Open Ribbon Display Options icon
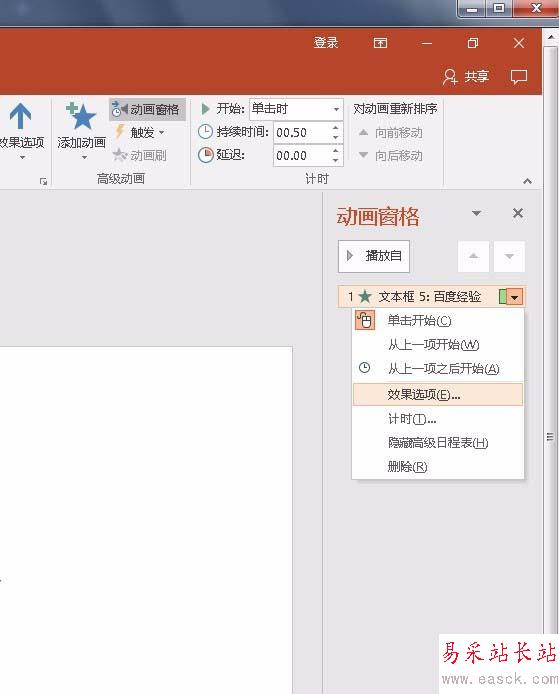 (380, 43)
